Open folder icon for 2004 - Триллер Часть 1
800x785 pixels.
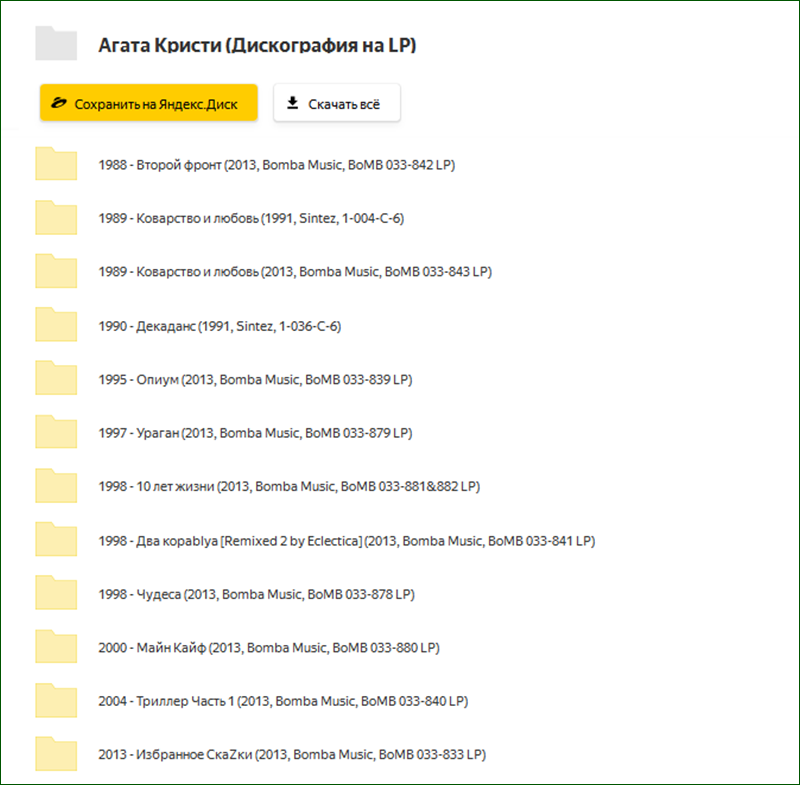click(x=56, y=700)
